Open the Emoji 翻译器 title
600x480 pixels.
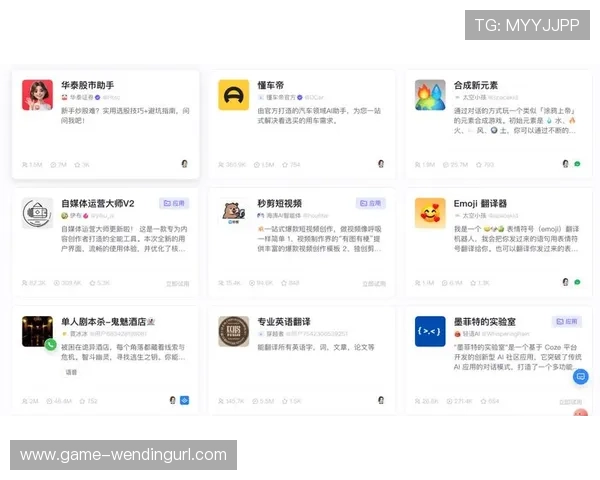click(x=480, y=203)
